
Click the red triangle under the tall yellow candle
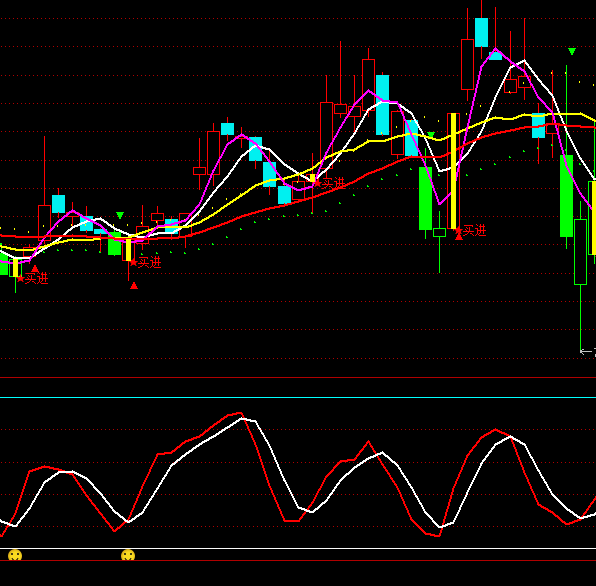459,236
